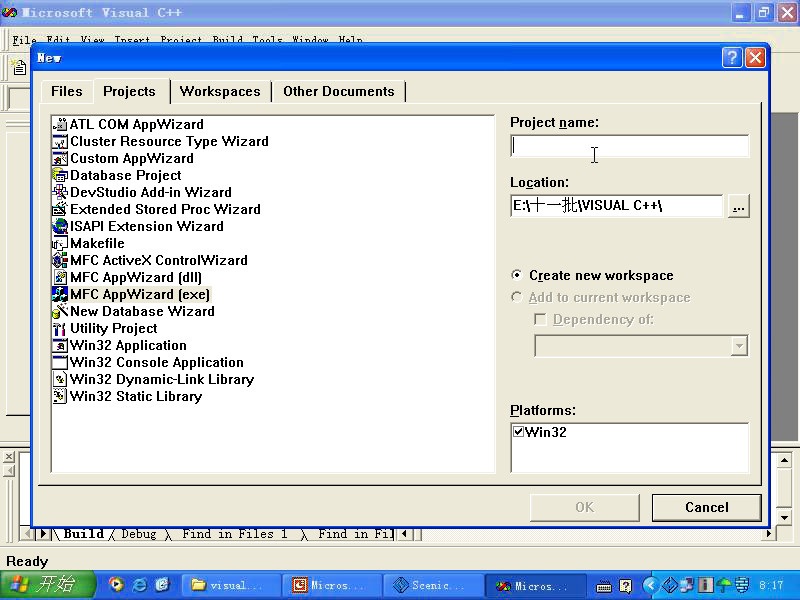Select Win32 Application icon
The height and width of the screenshot is (600, 800).
click(x=60, y=345)
